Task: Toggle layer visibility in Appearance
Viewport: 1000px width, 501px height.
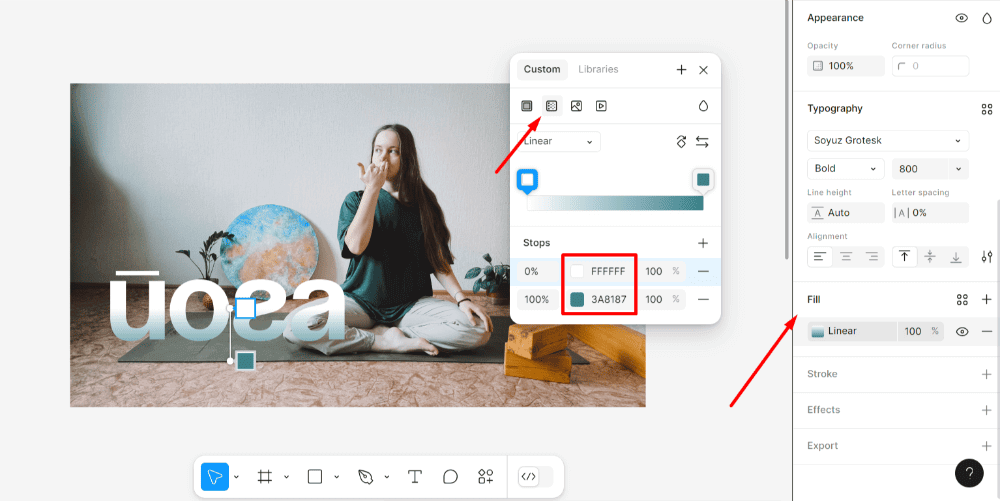Action: point(962,18)
